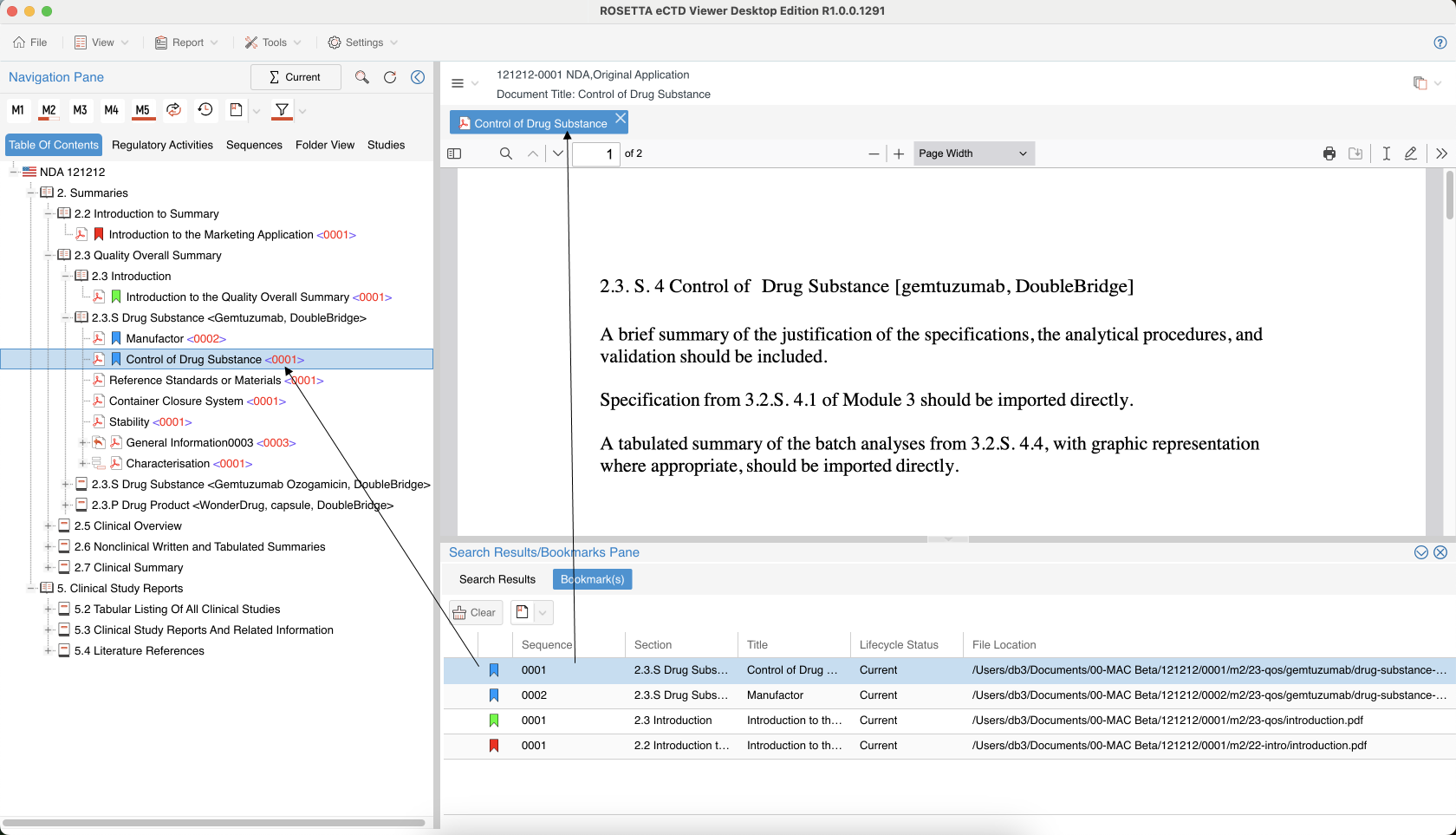
Task: Collapse the 2.3.S Drug Substance Gemtuzumab node
Action: [x=66, y=318]
